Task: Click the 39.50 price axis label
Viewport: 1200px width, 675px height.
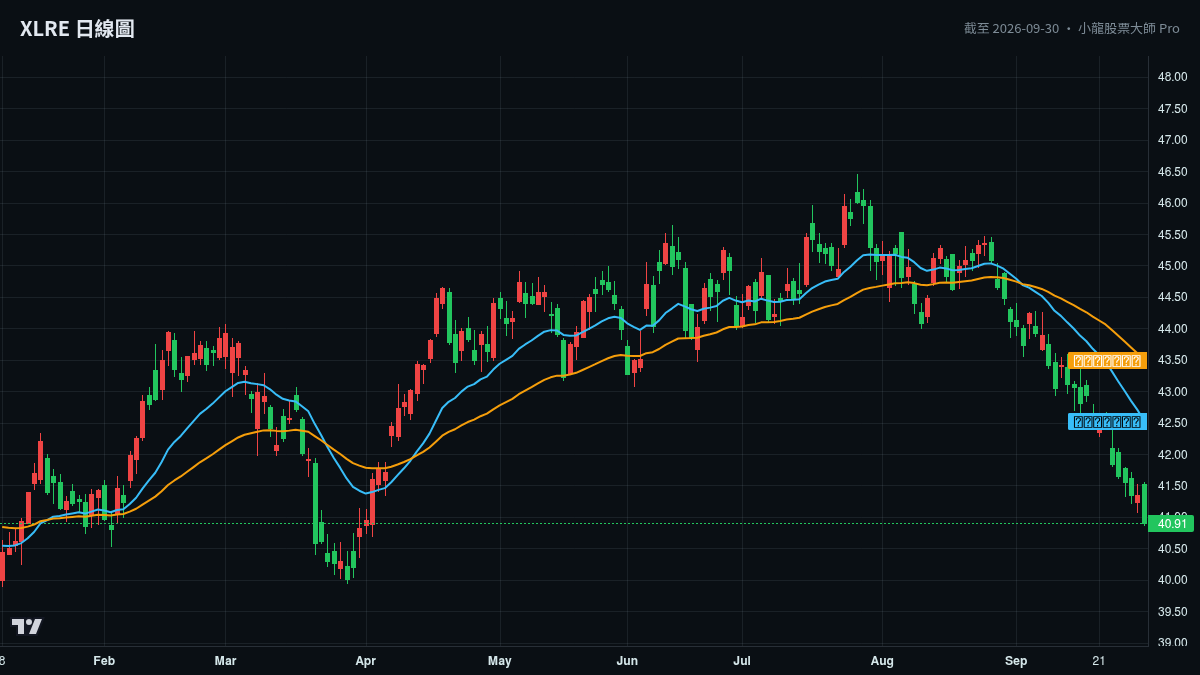Action: (x=1172, y=611)
